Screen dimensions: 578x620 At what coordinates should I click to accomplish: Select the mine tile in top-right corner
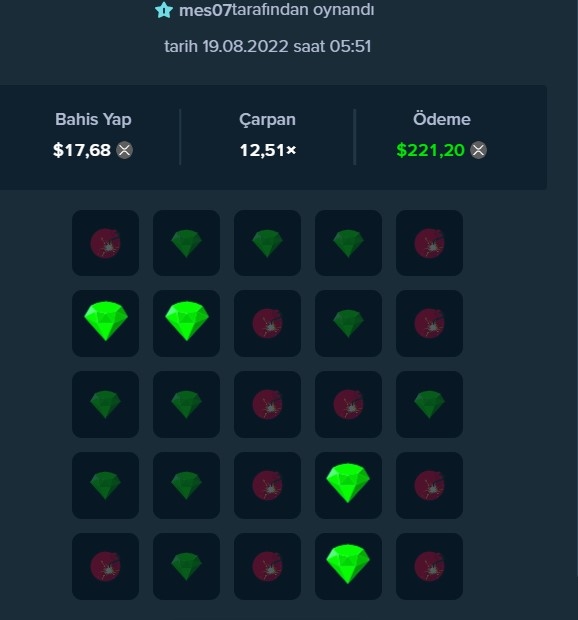coord(429,243)
